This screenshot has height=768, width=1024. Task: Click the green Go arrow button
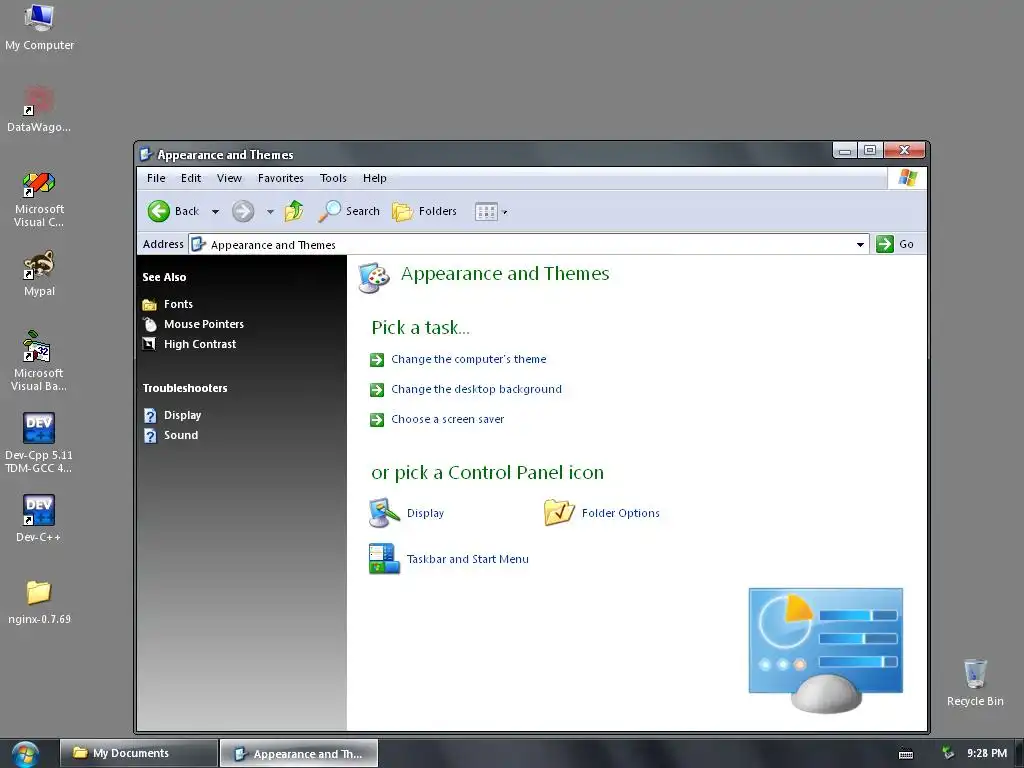click(885, 244)
